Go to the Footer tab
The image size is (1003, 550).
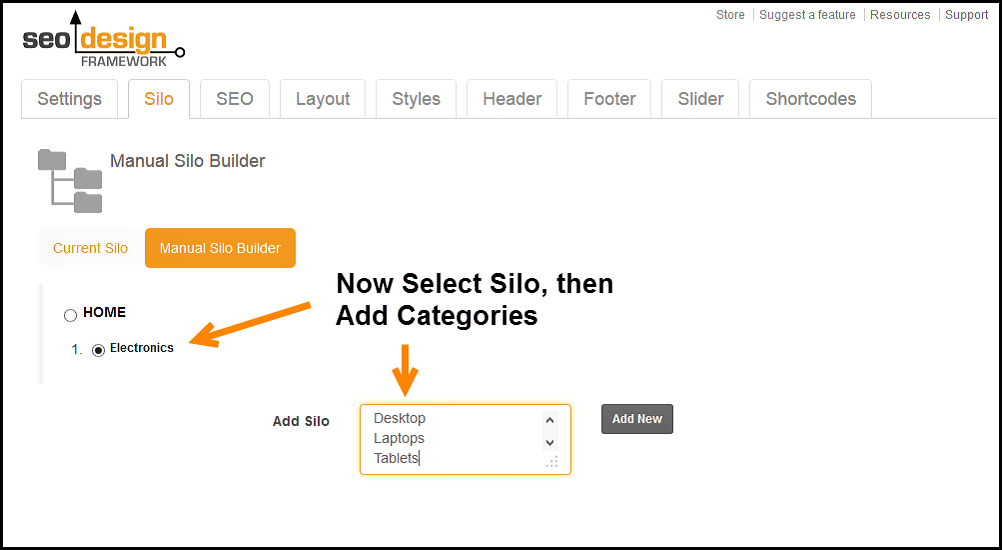pyautogui.click(x=610, y=99)
